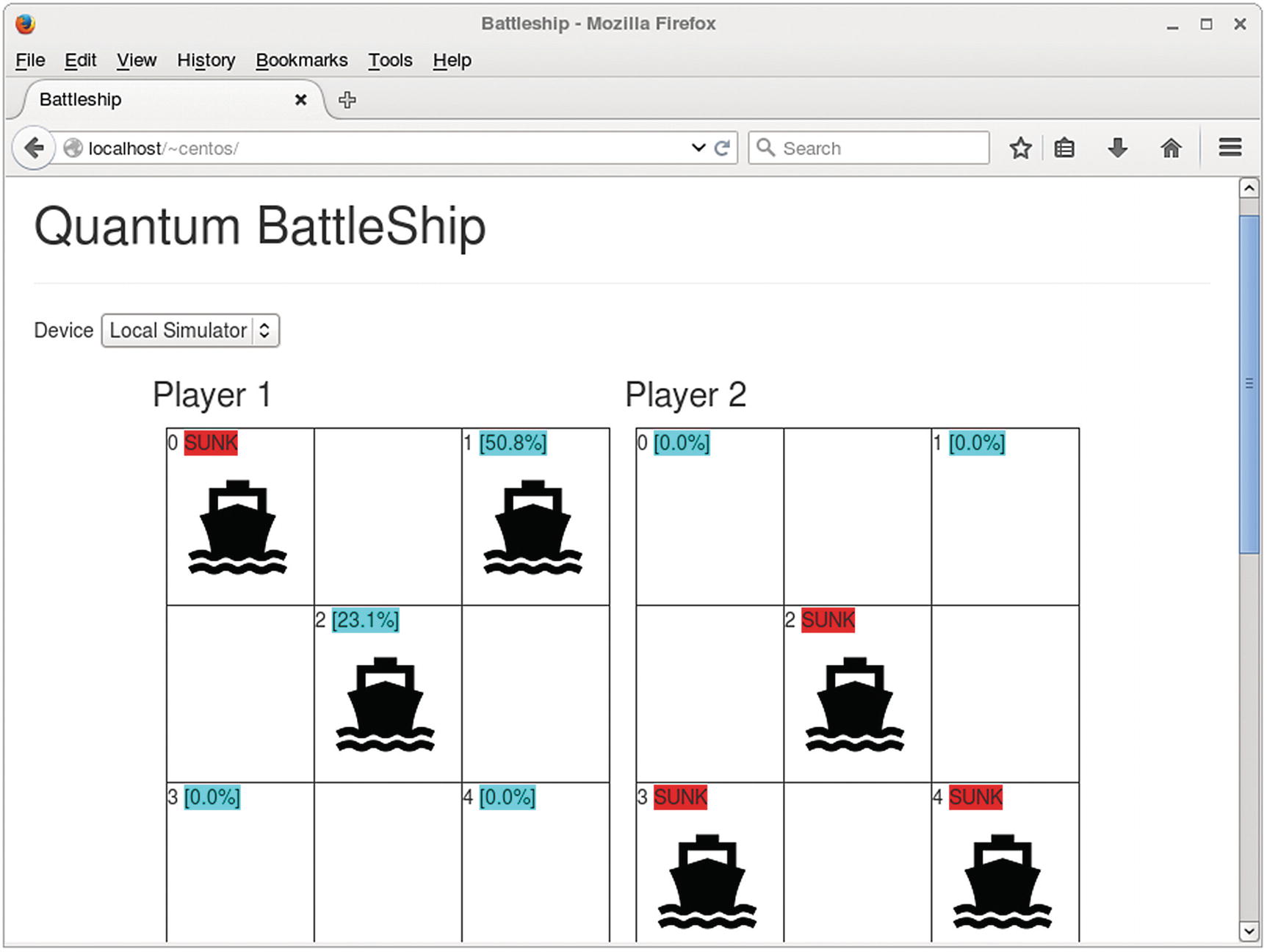Open the File menu

(x=30, y=60)
